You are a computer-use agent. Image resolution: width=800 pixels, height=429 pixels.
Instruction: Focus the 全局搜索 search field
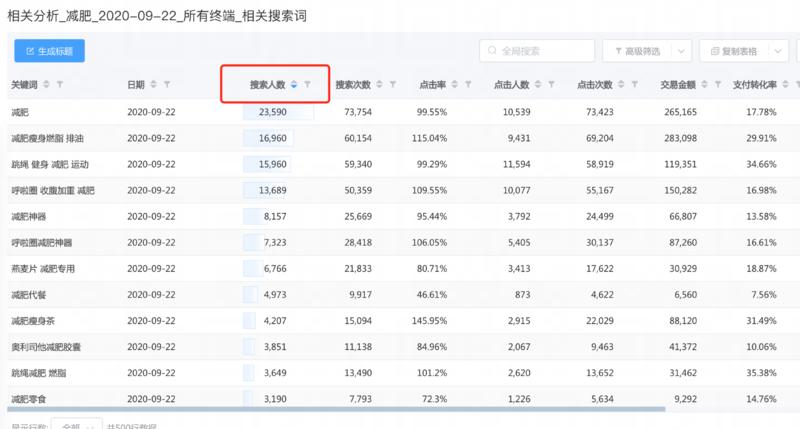coord(537,51)
